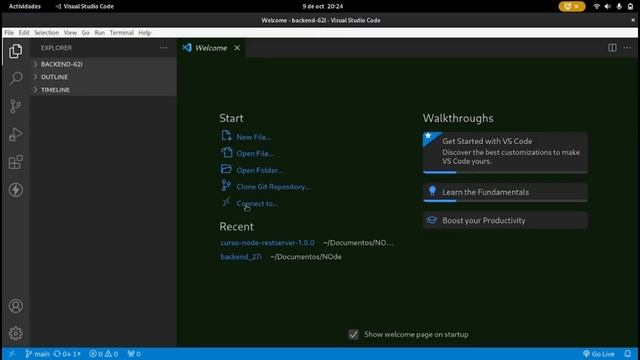The width and height of the screenshot is (640, 360).
Task: Open the Go menu
Action: point(85,33)
